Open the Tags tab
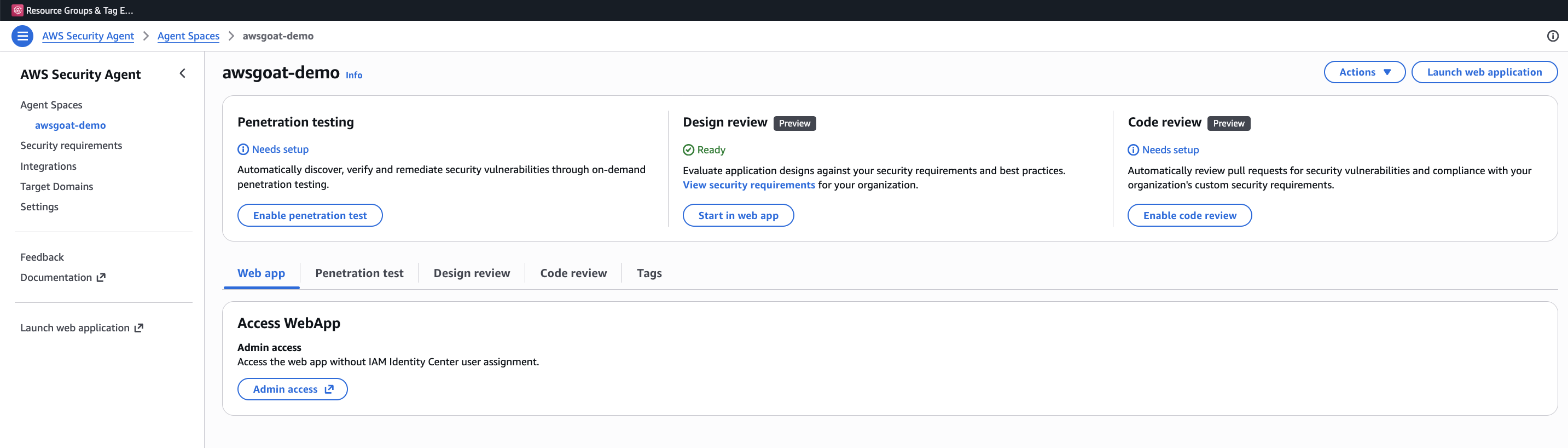1568x448 pixels. coord(649,273)
